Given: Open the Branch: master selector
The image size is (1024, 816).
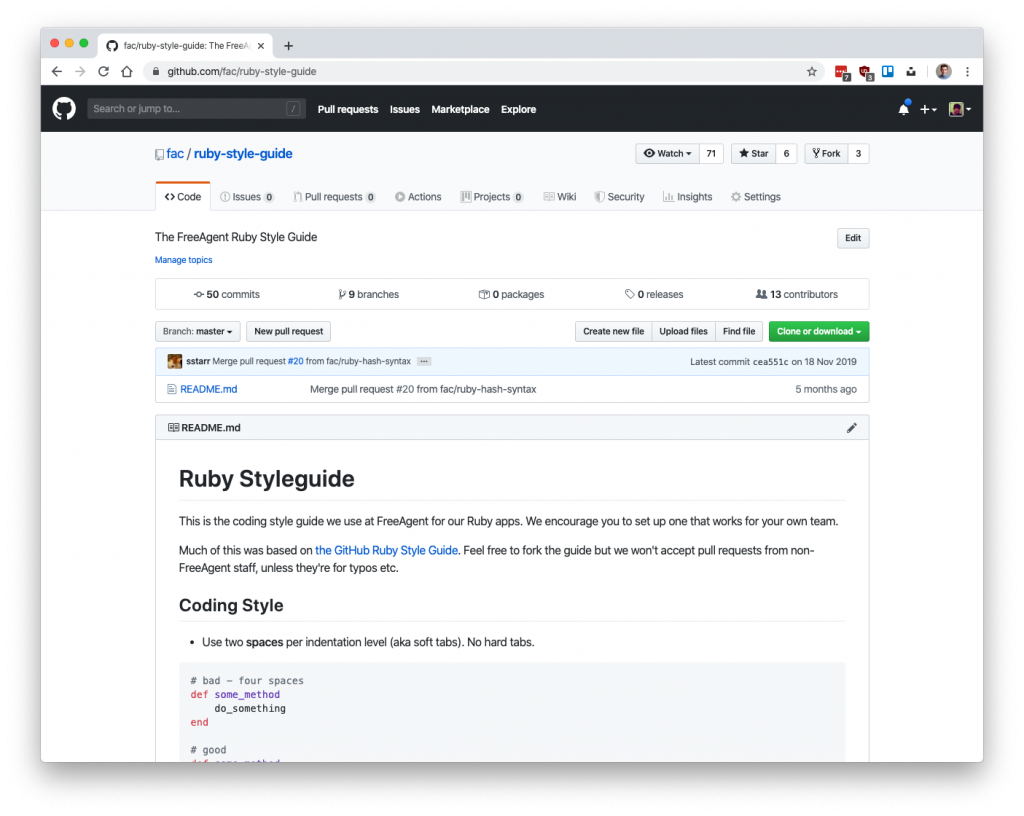Looking at the screenshot, I should (x=197, y=332).
